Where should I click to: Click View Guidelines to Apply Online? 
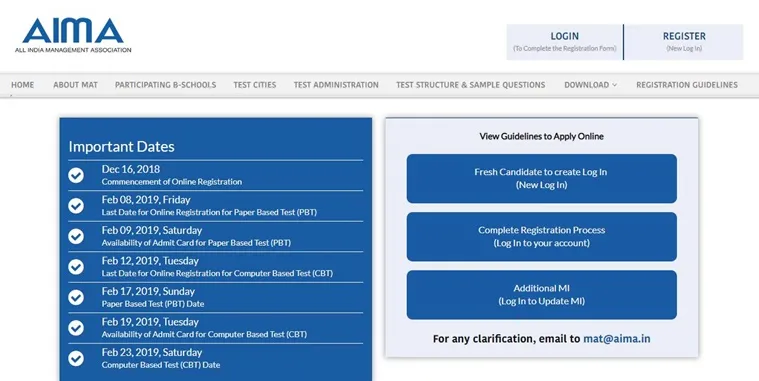(x=542, y=136)
